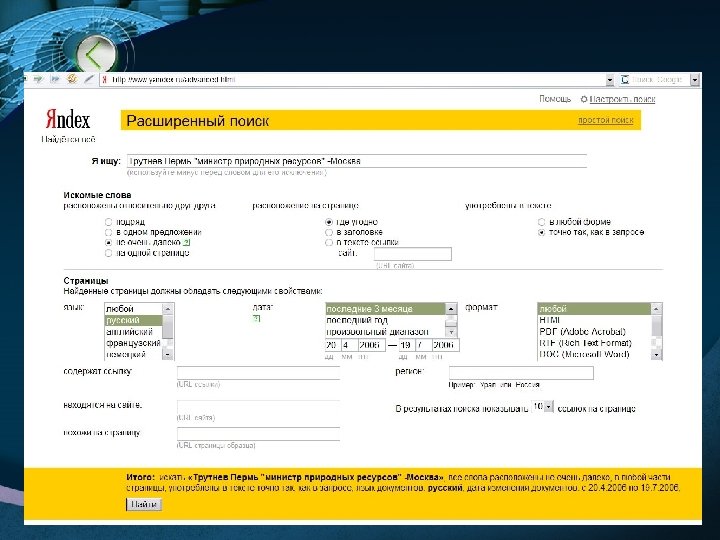Click the 'Найти' search button
Screen dimensions: 720x540
144,504
